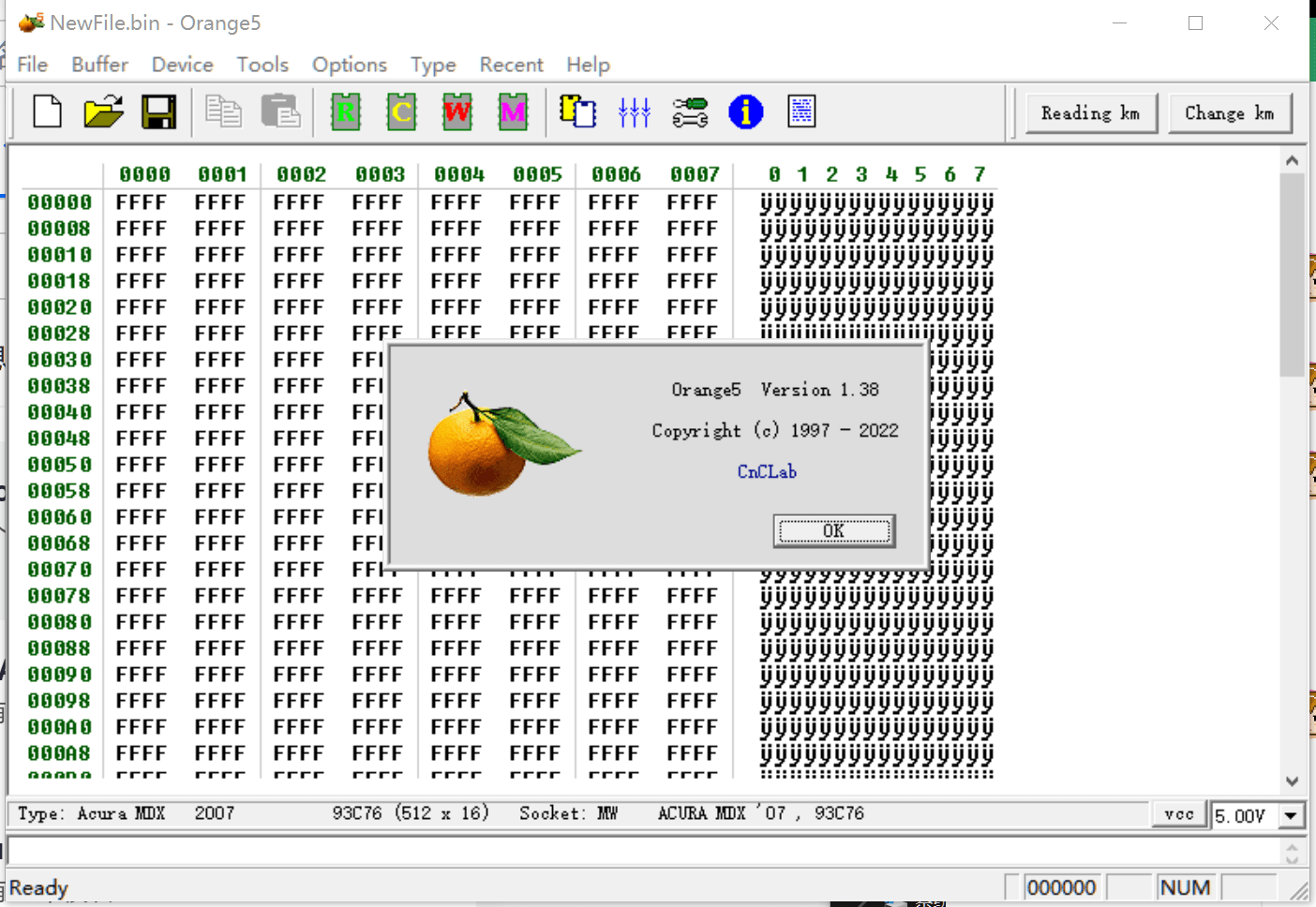Image resolution: width=1316 pixels, height=907 pixels.
Task: Open the Help menu
Action: pyautogui.click(x=588, y=65)
